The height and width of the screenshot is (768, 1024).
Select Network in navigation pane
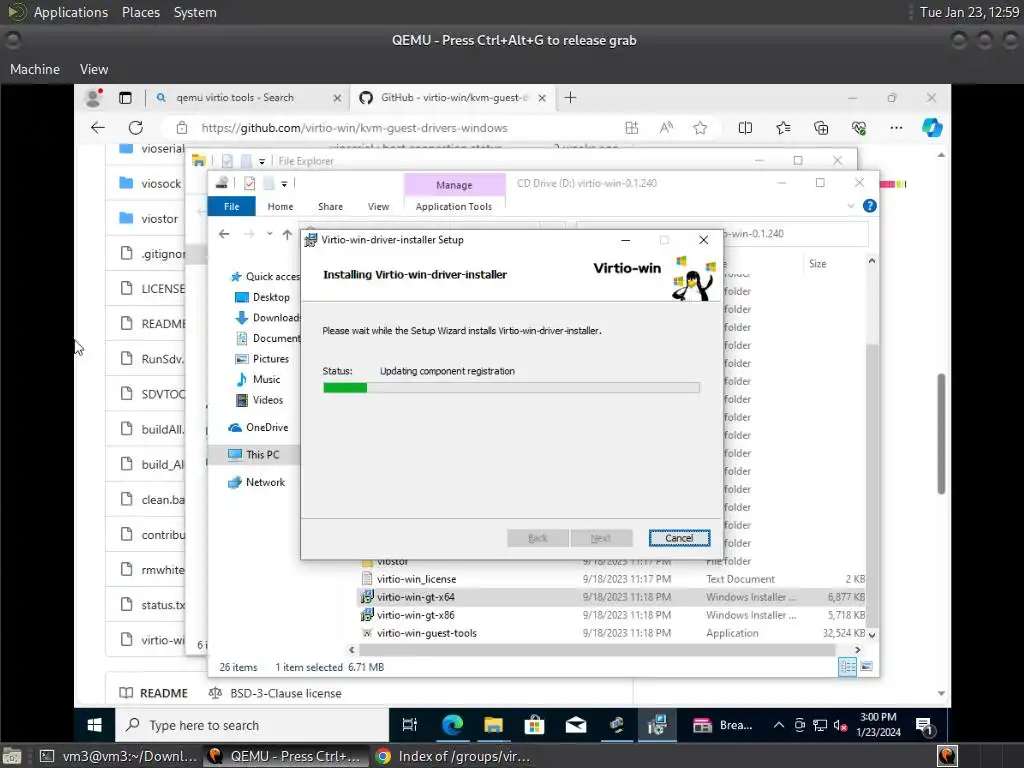(x=257, y=482)
